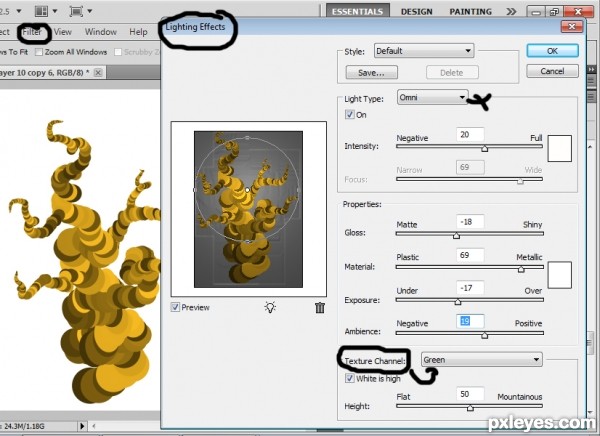The height and width of the screenshot is (436, 600).
Task: Confirm Lighting Effects with the OK button
Action: 552,51
